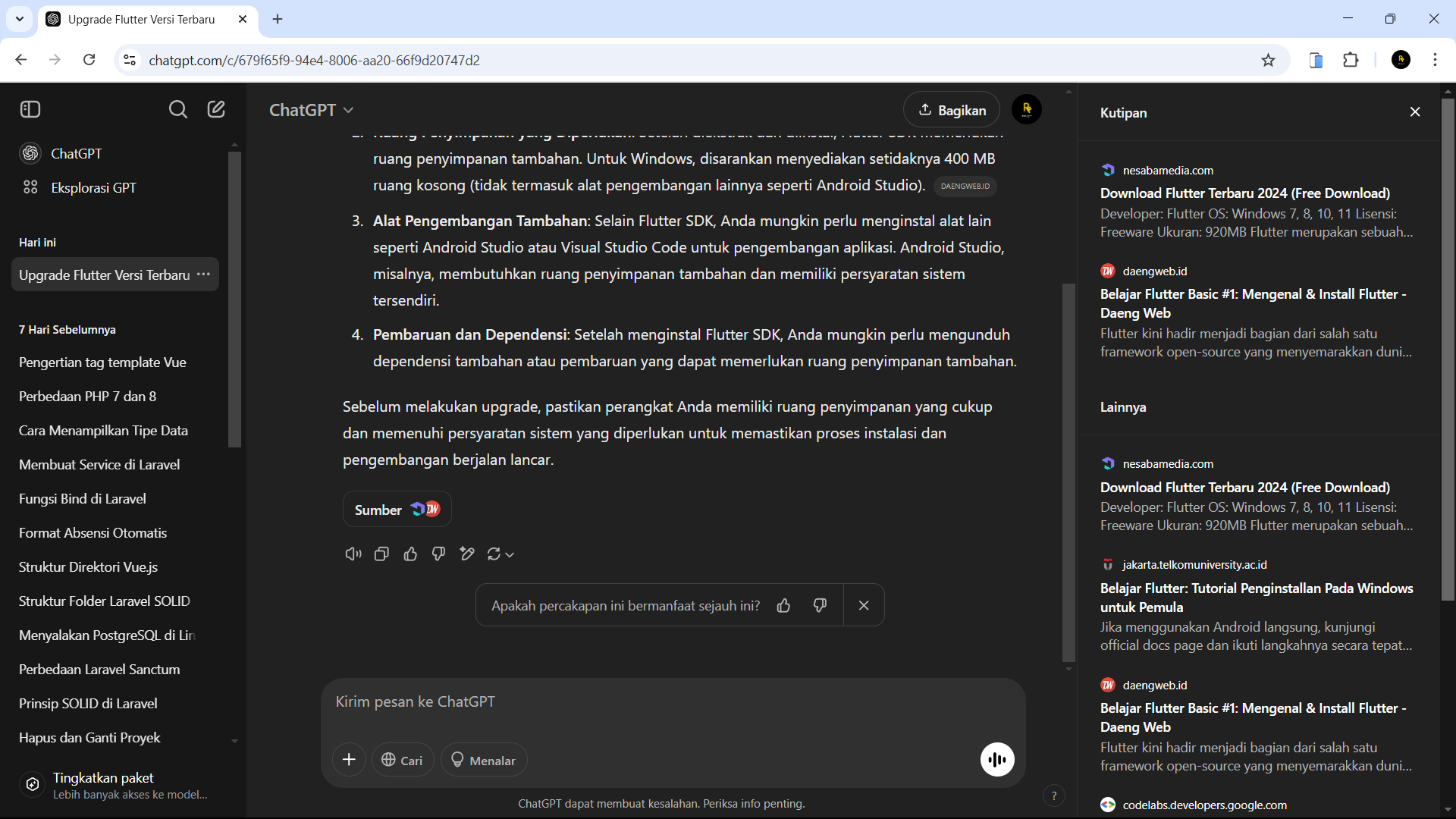Image resolution: width=1456 pixels, height=819 pixels.
Task: Open chat Perbedaan Laravel Sanctum
Action: 115,670
